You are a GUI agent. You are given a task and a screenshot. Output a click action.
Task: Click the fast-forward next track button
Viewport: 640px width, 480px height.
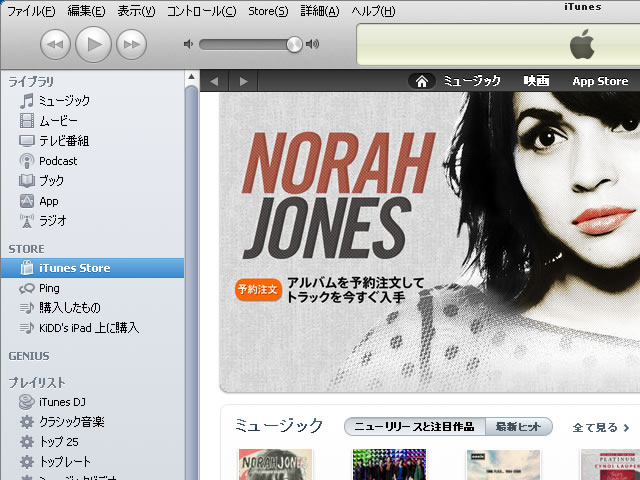(x=131, y=44)
